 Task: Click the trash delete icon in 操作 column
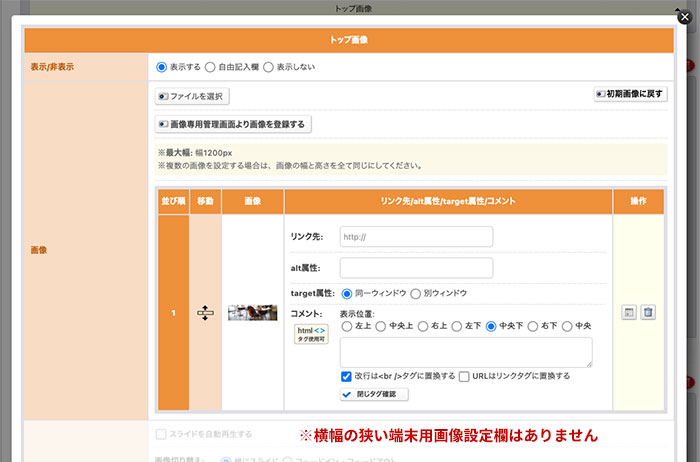[x=648, y=313]
